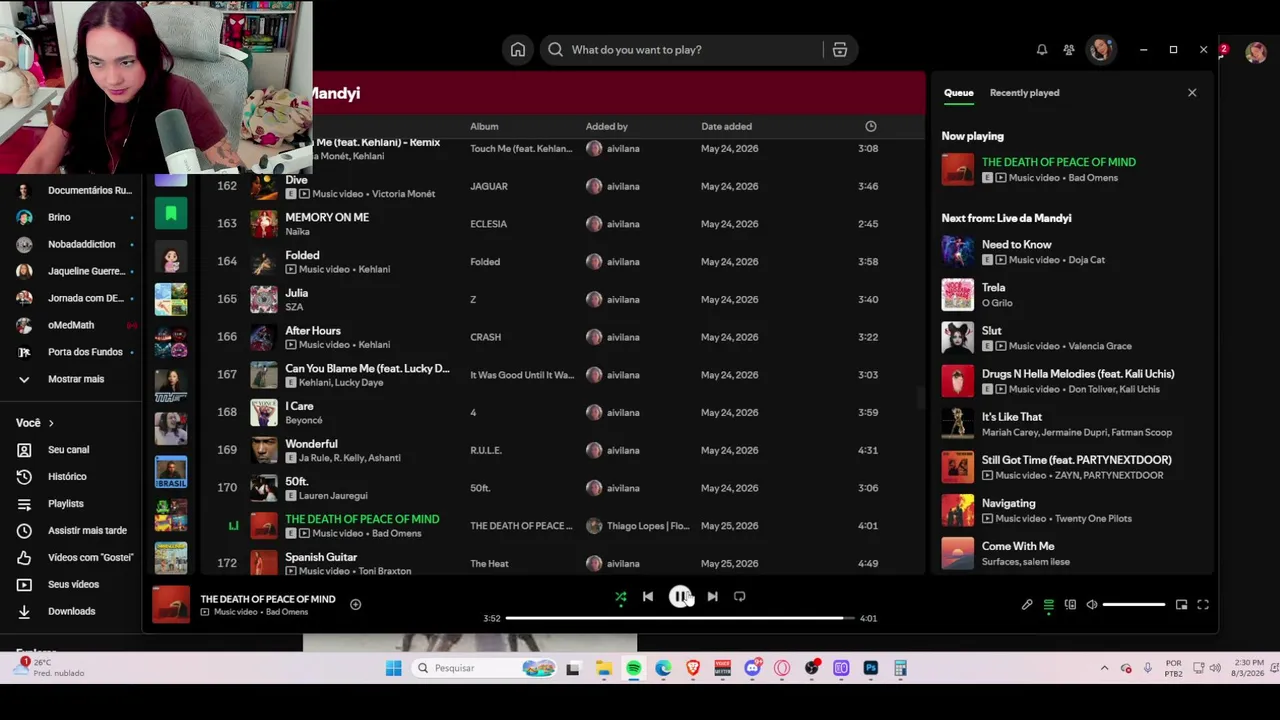1280x720 pixels.
Task: Adjust the Spotify volume slider
Action: 1134,605
